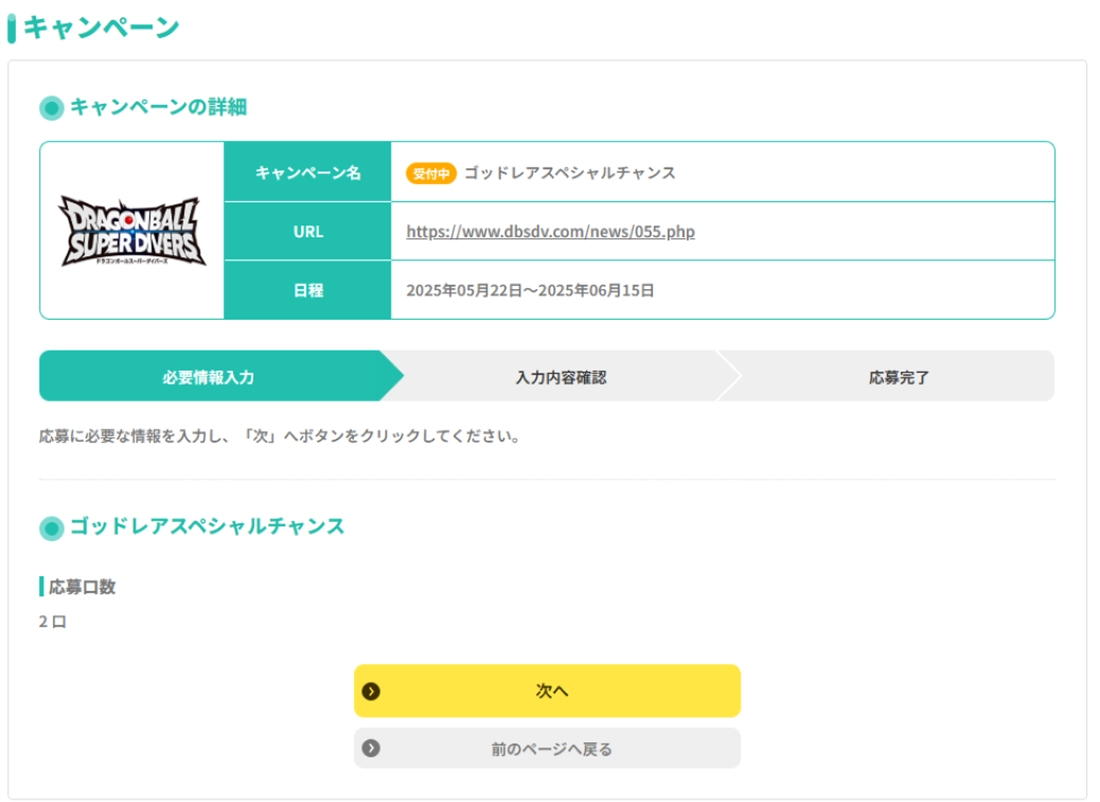
Task: Click the circle bullet icon beside キャンペーンの詳細
Action: click(x=51, y=108)
